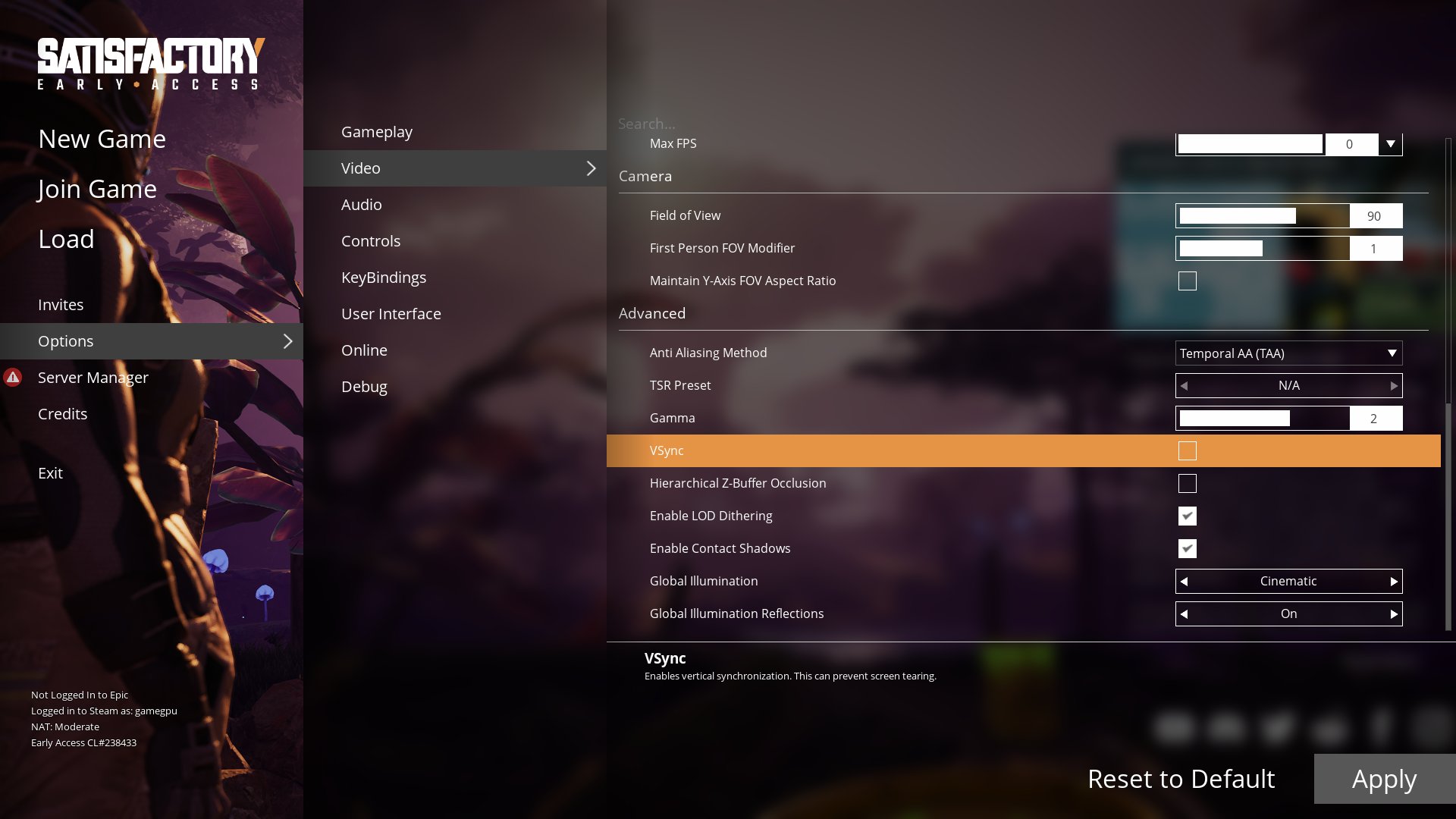This screenshot has height=819, width=1456.
Task: Click the Anti Aliasing Method label
Action: point(708,353)
